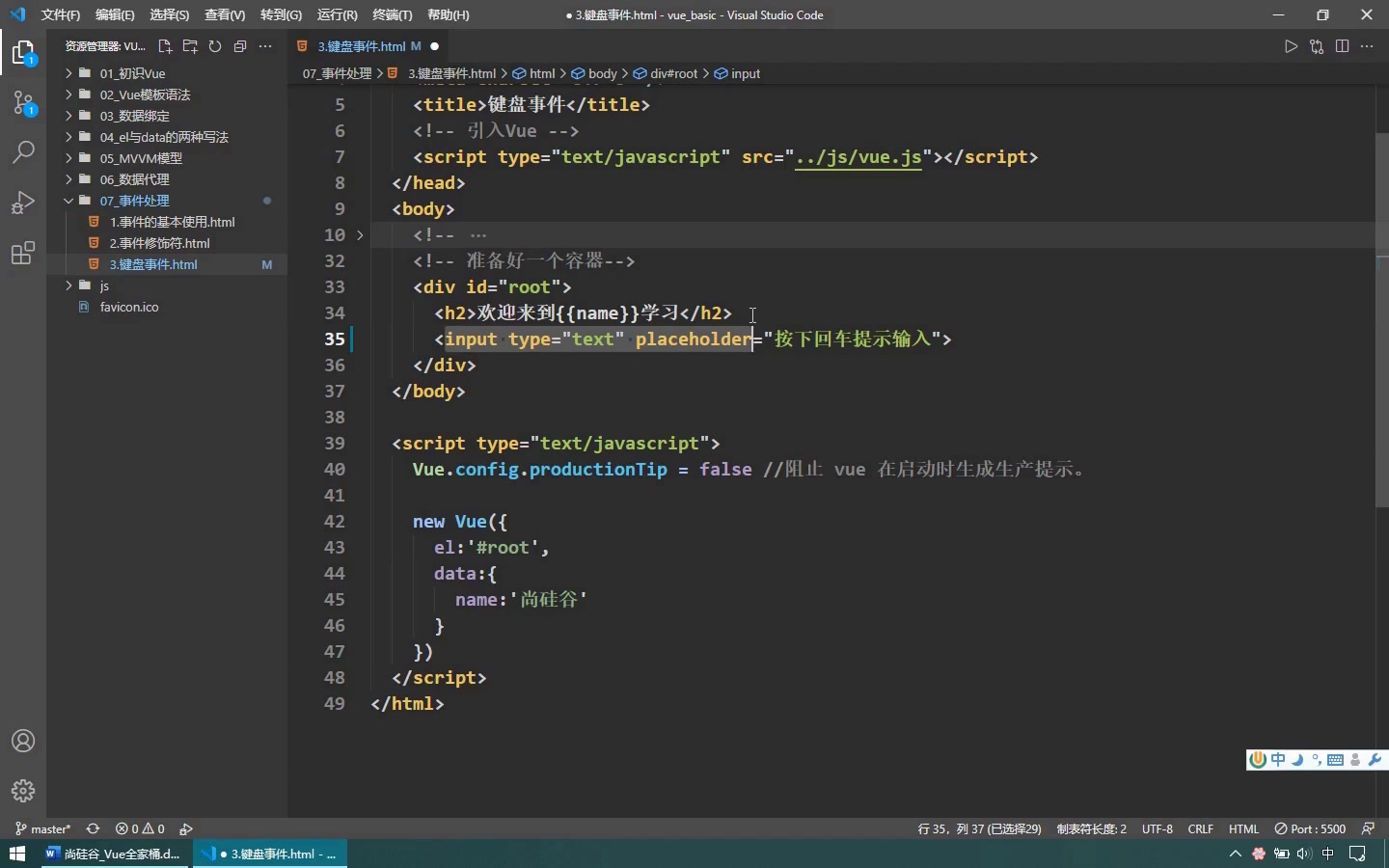
Task: Open IME soft keyboard icon
Action: (1336, 760)
